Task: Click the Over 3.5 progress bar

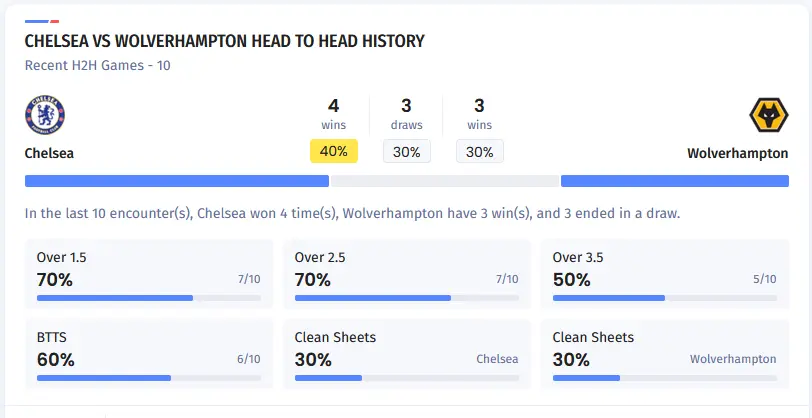Action: click(664, 298)
